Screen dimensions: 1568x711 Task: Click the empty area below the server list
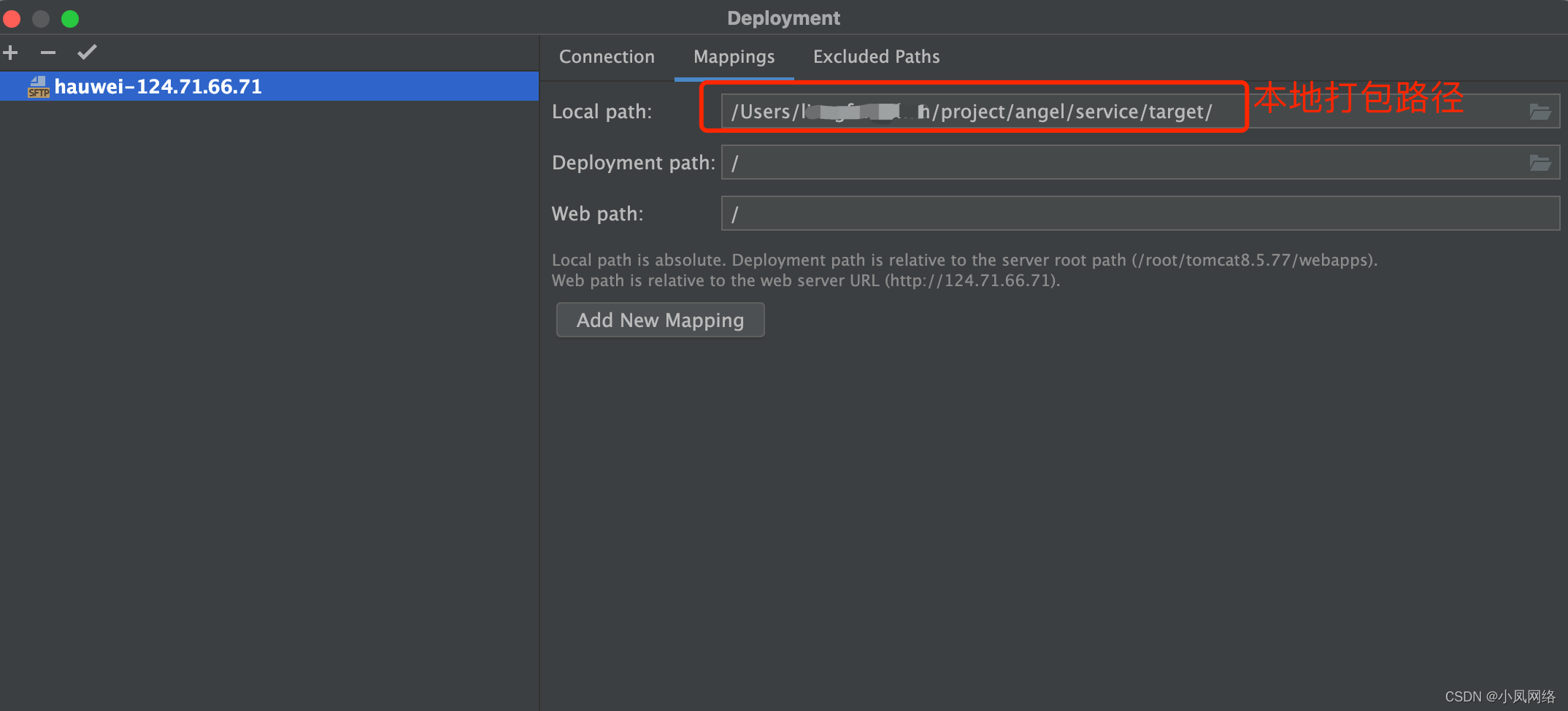coord(270,365)
